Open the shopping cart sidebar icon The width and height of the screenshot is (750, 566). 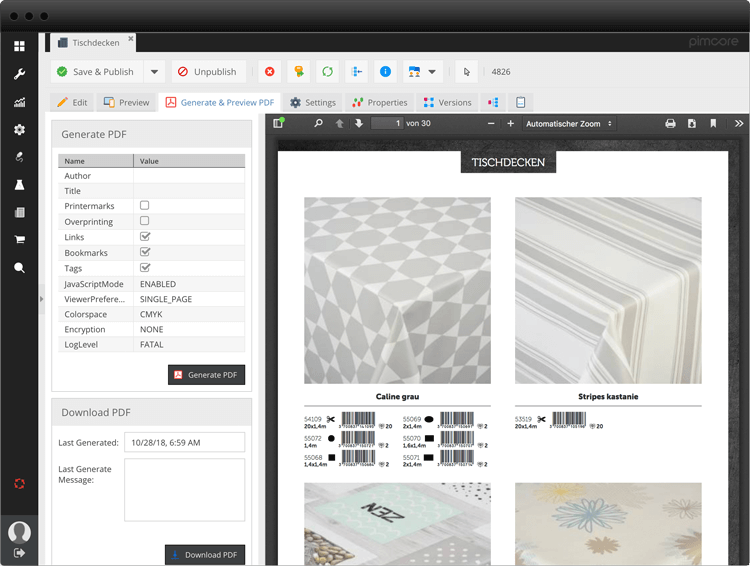click(19, 240)
